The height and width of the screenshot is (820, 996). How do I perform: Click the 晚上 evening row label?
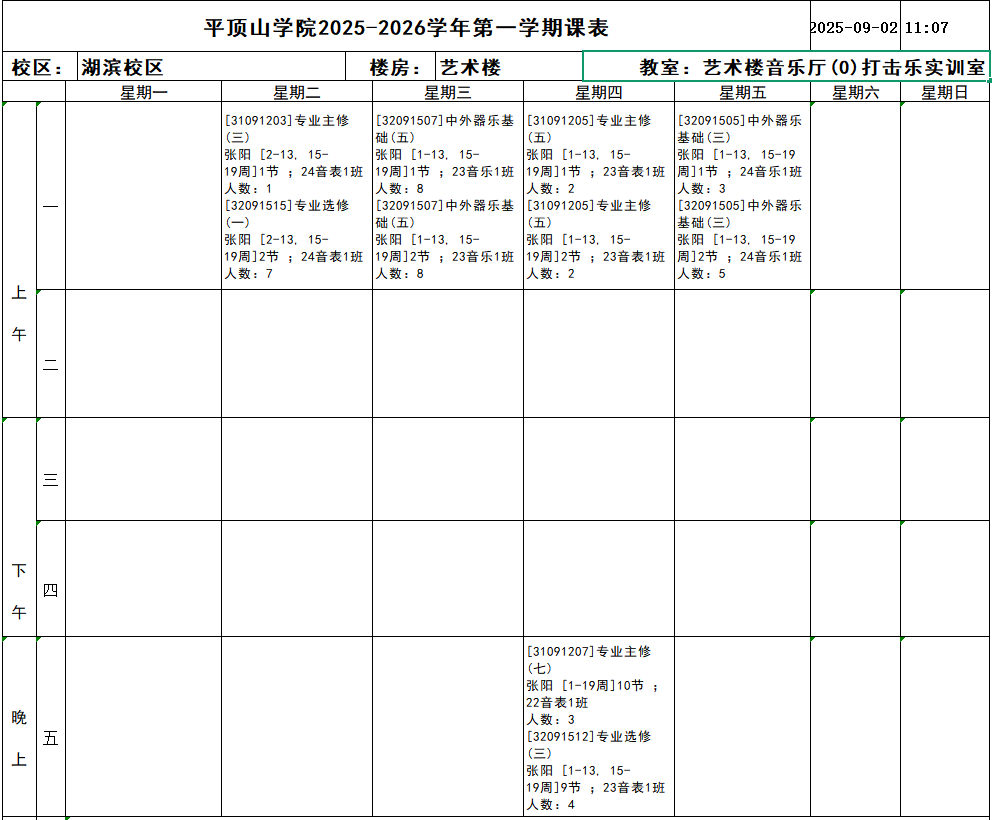[19, 738]
